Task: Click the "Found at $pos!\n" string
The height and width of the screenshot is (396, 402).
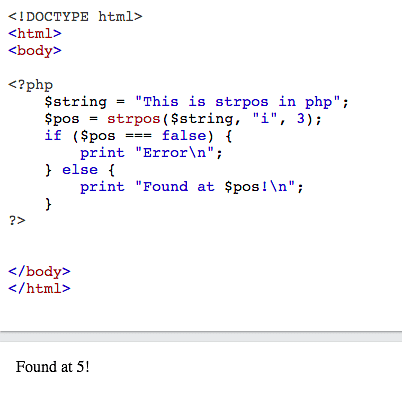Action: point(215,187)
